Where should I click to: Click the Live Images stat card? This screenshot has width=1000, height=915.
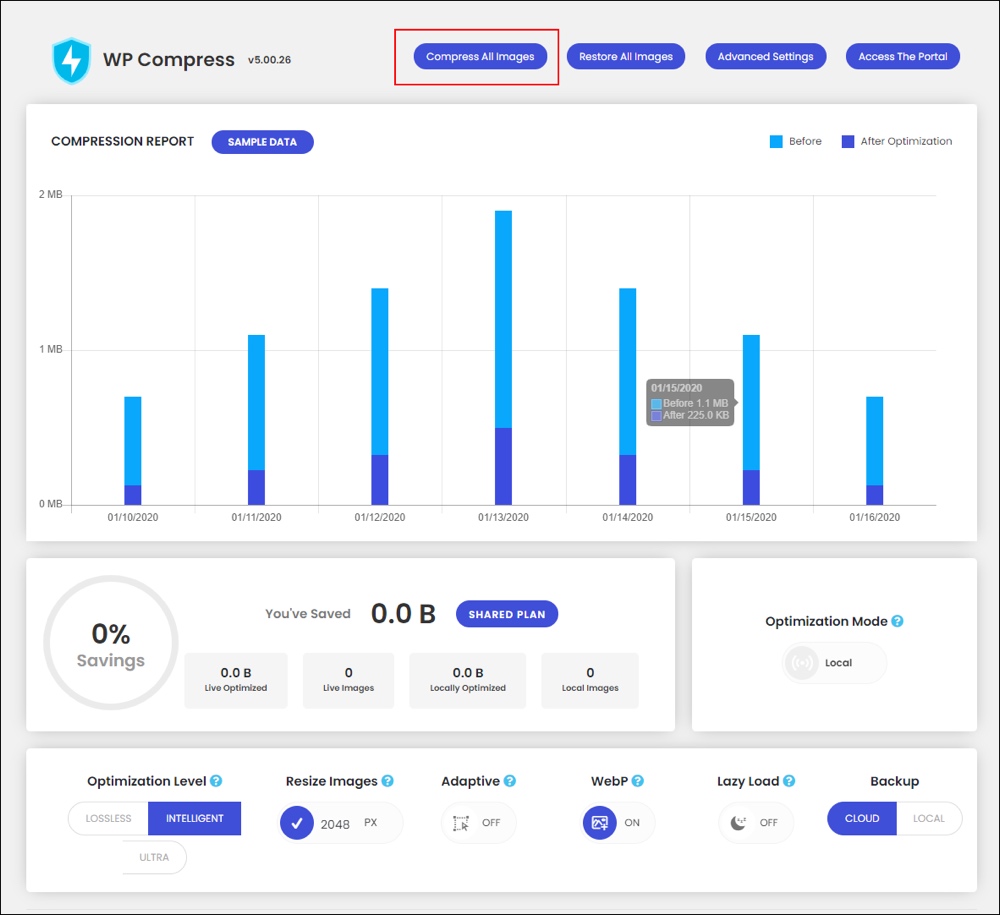pos(348,680)
